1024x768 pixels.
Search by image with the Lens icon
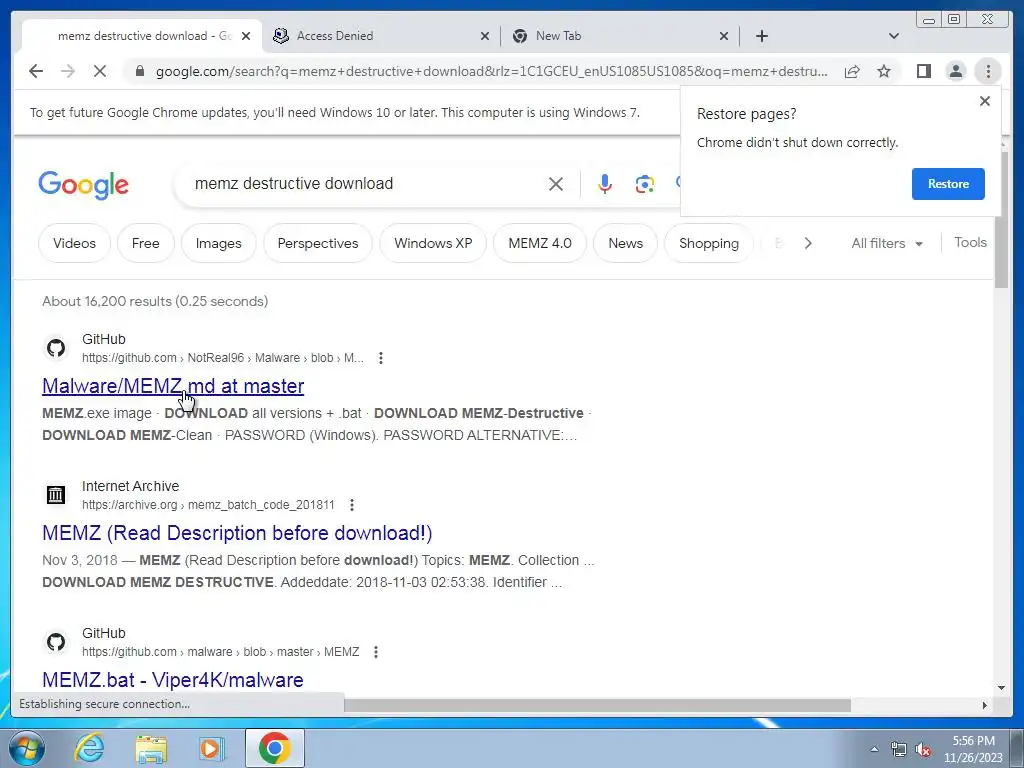[x=645, y=184]
